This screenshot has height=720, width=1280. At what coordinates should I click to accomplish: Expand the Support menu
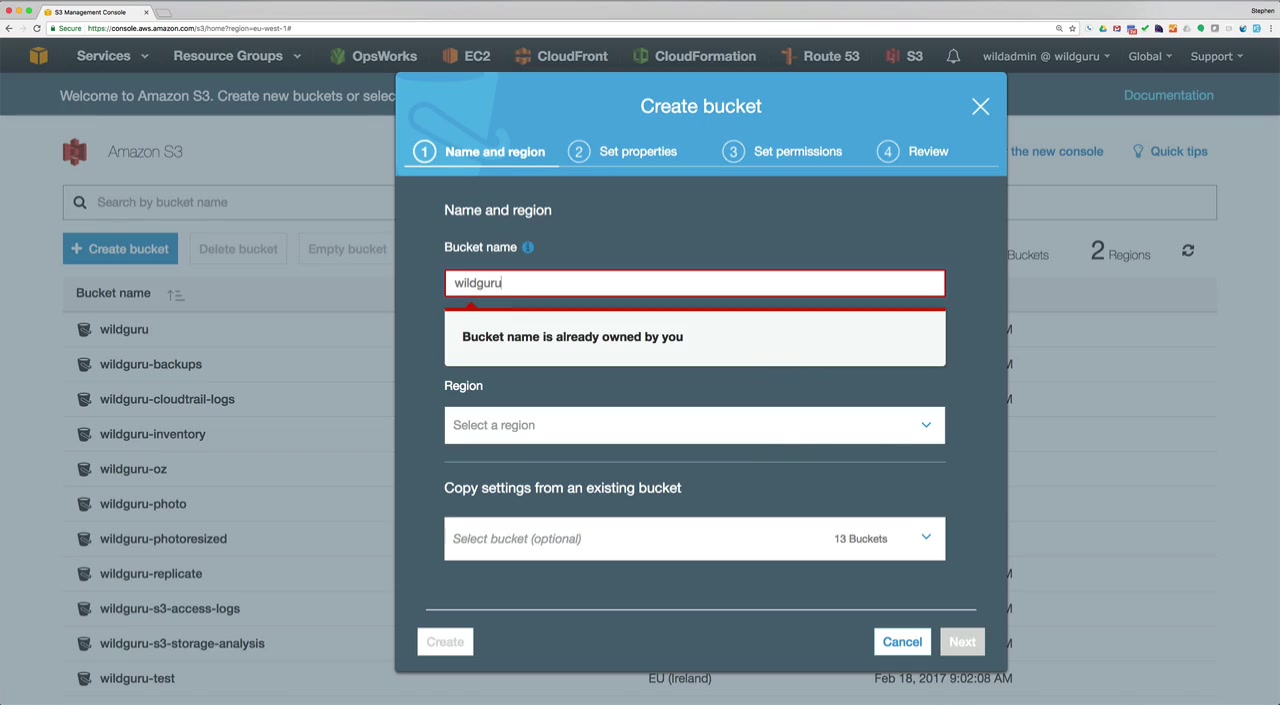(1216, 56)
